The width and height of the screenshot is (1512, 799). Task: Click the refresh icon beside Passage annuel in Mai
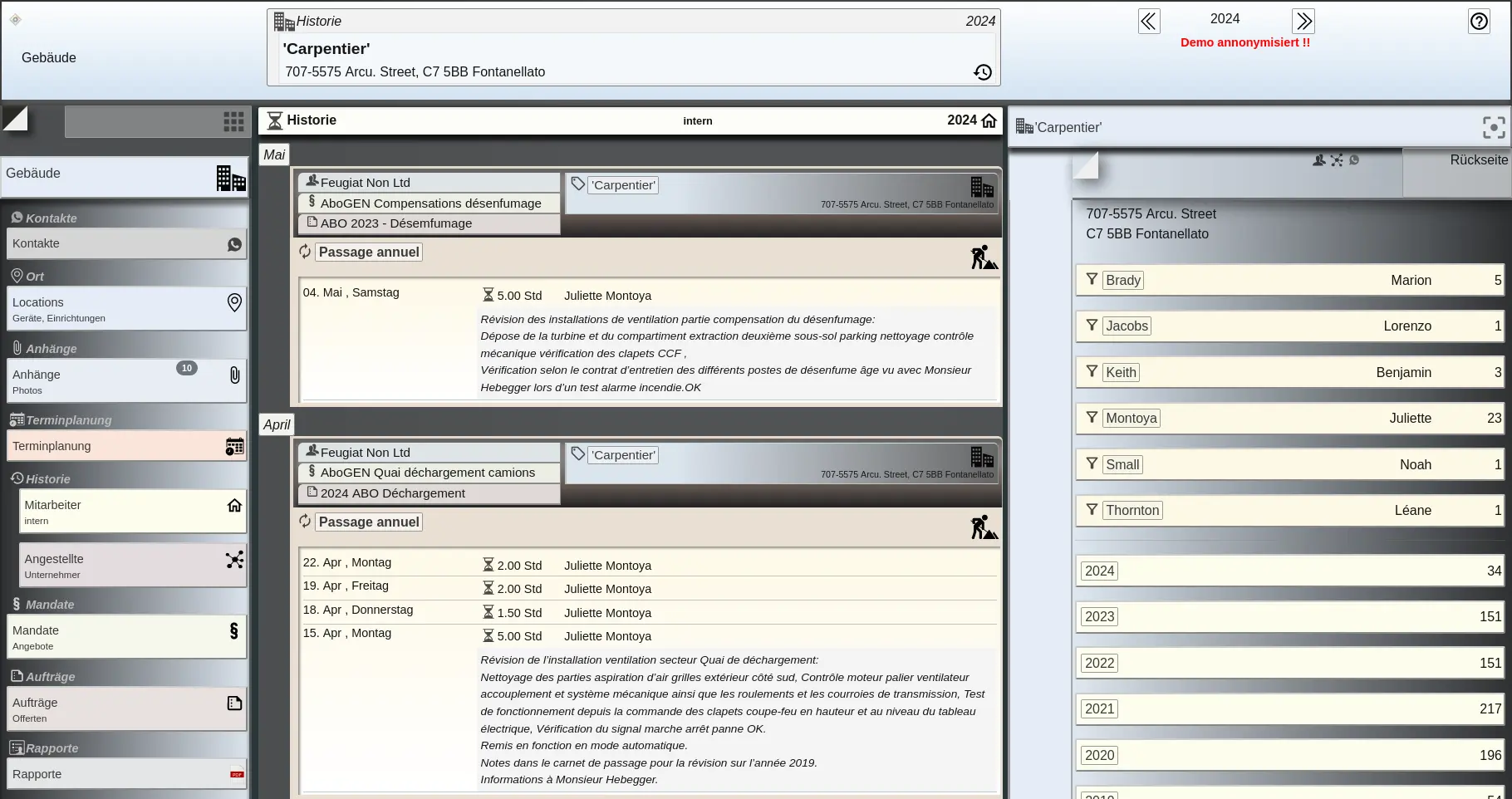tap(305, 252)
